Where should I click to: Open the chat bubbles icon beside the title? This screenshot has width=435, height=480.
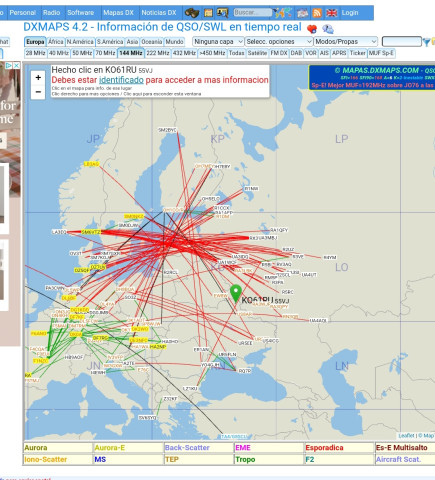(x=328, y=29)
